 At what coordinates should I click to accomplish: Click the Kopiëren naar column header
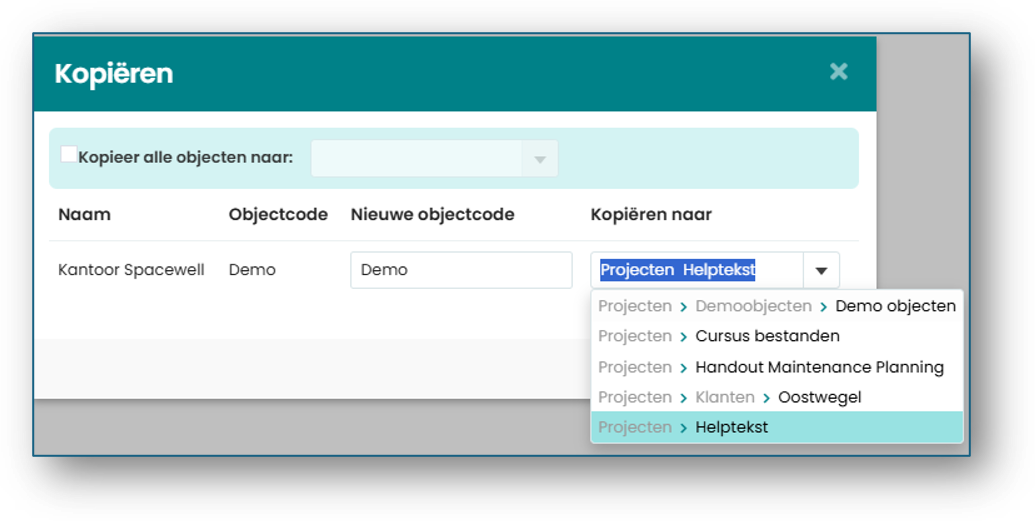(651, 215)
